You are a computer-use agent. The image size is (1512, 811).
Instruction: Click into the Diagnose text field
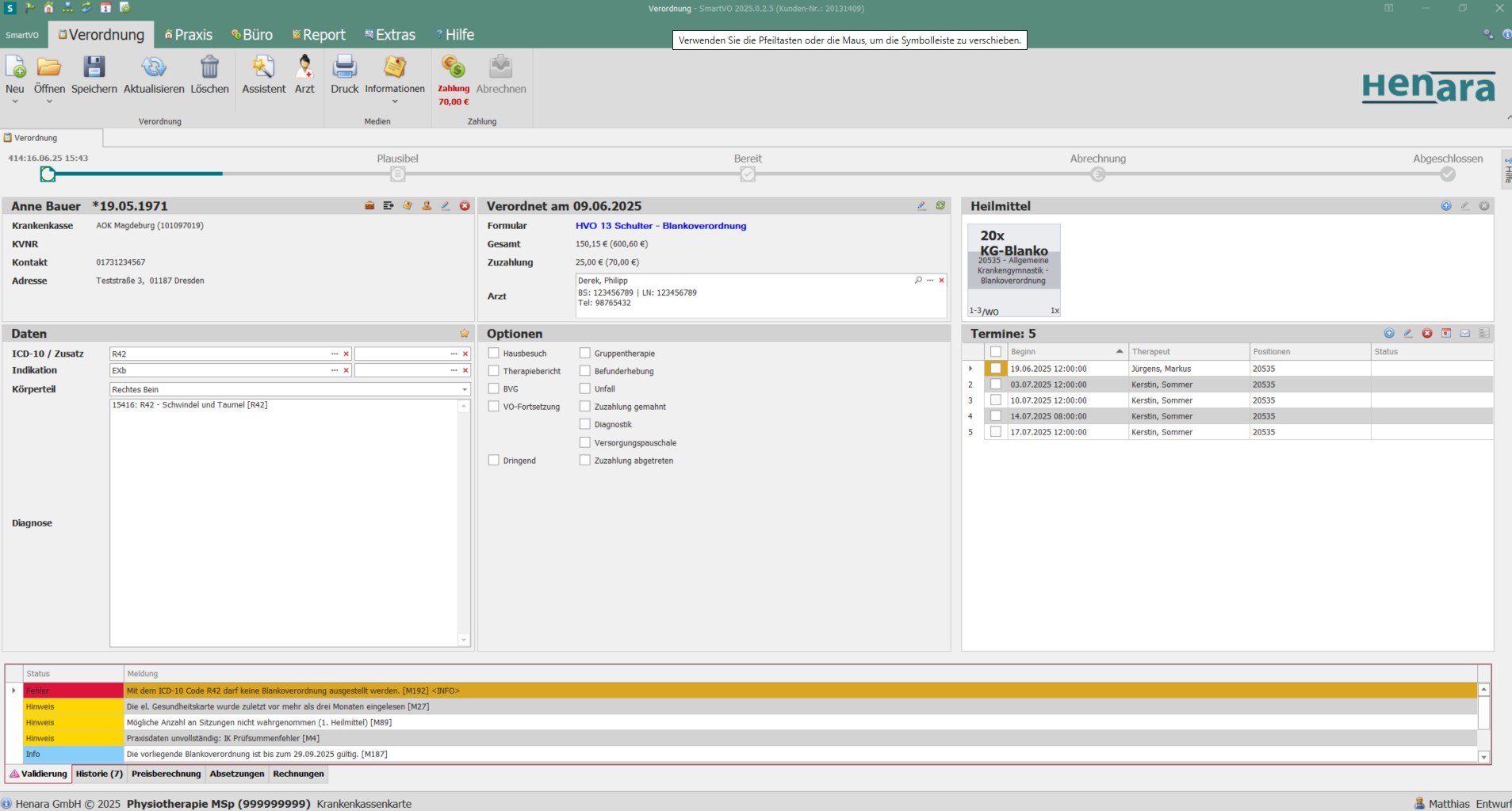(284, 523)
